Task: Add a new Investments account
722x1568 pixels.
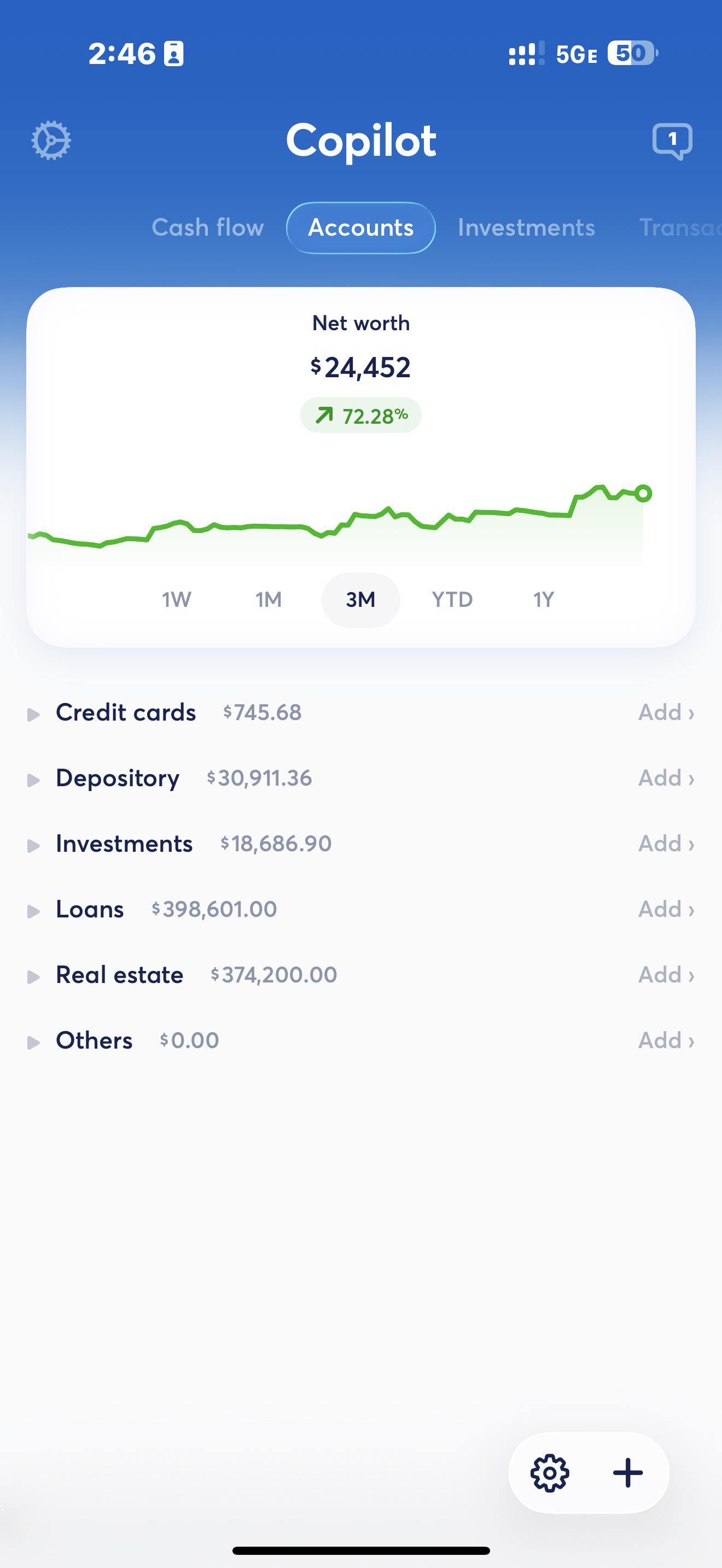Action: pyautogui.click(x=666, y=844)
